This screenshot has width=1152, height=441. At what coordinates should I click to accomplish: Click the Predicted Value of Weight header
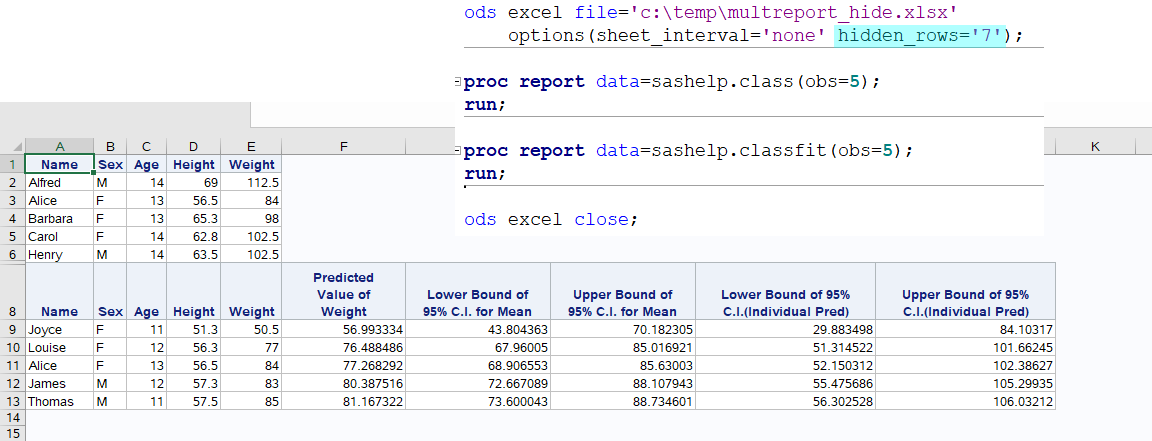click(x=343, y=294)
